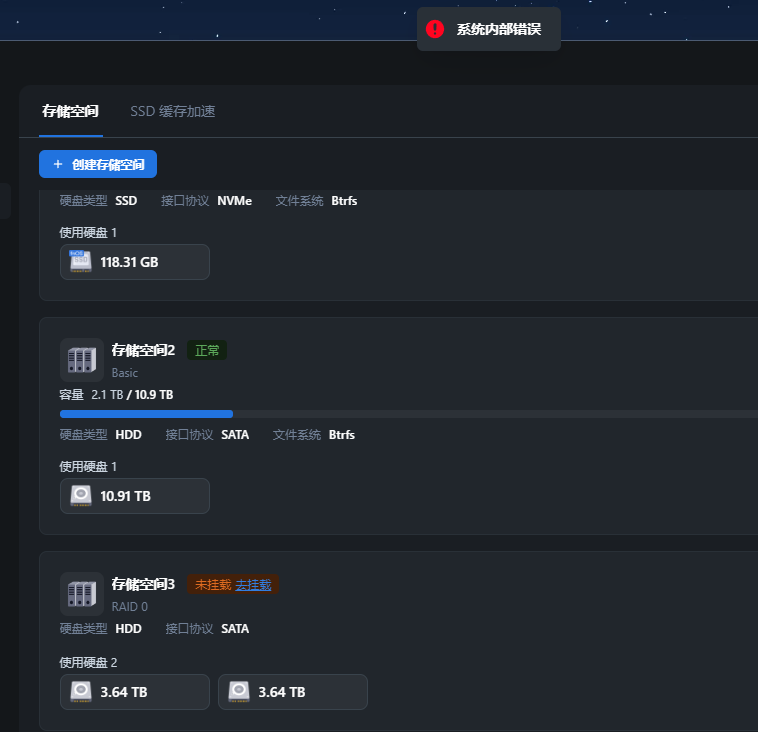Click the 未挂载 status label

[213, 585]
